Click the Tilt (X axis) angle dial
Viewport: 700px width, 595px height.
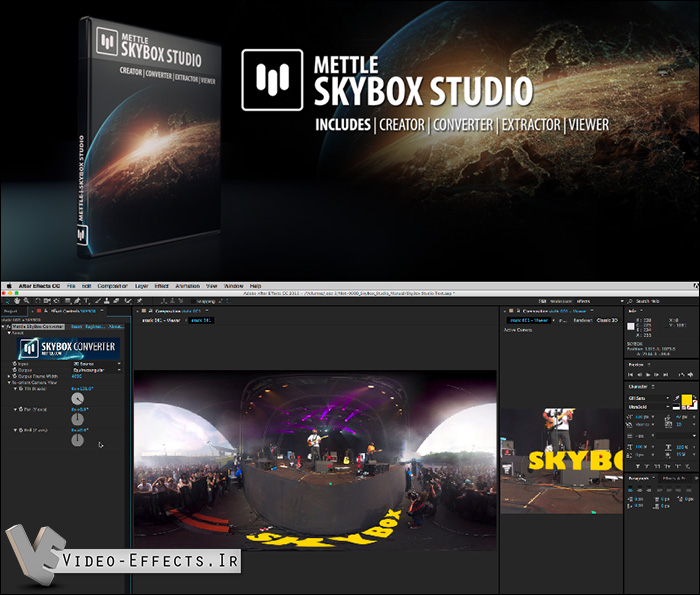[x=77, y=399]
